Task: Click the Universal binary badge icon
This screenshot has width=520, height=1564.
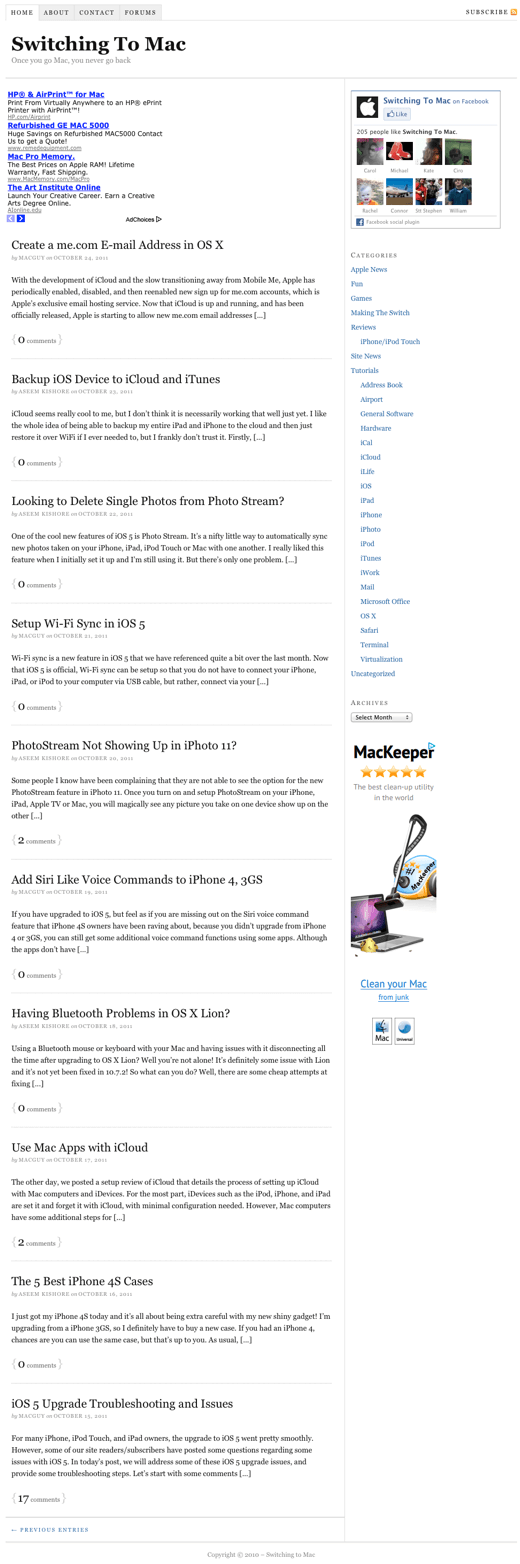Action: pos(404,1031)
